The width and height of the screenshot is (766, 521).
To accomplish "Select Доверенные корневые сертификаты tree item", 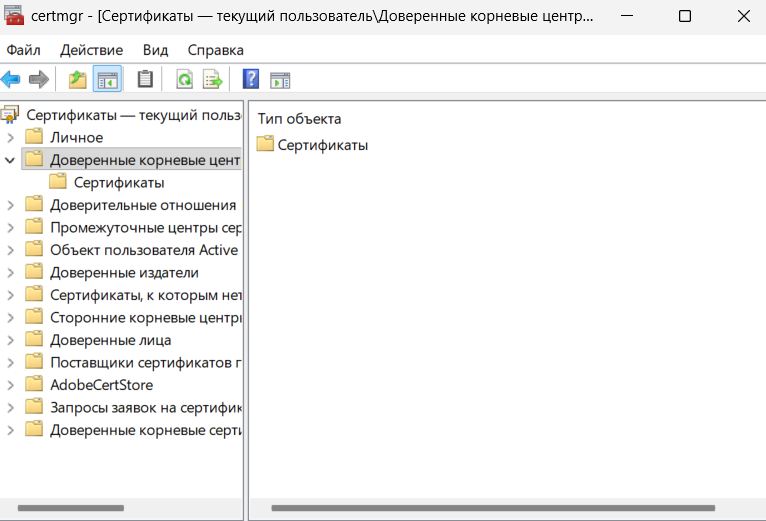I will pos(146,430).
